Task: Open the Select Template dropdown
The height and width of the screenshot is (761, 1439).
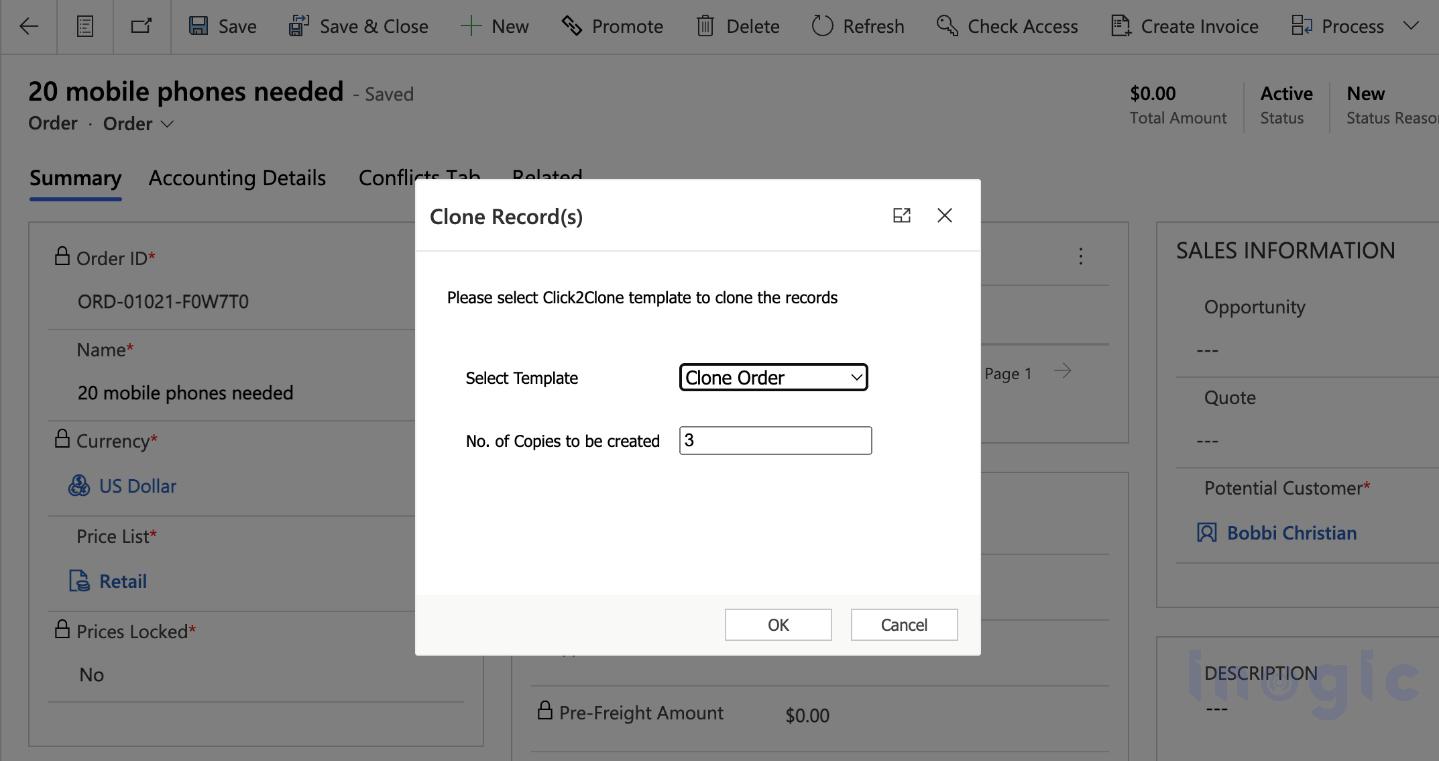Action: 773,377
